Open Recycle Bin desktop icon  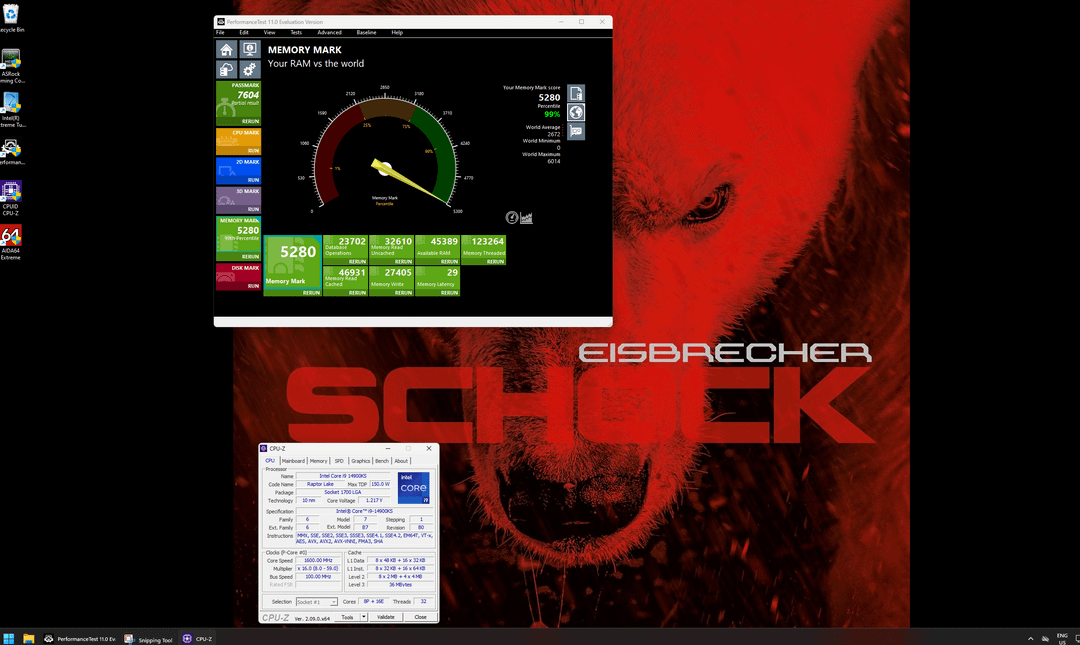[x=10, y=19]
